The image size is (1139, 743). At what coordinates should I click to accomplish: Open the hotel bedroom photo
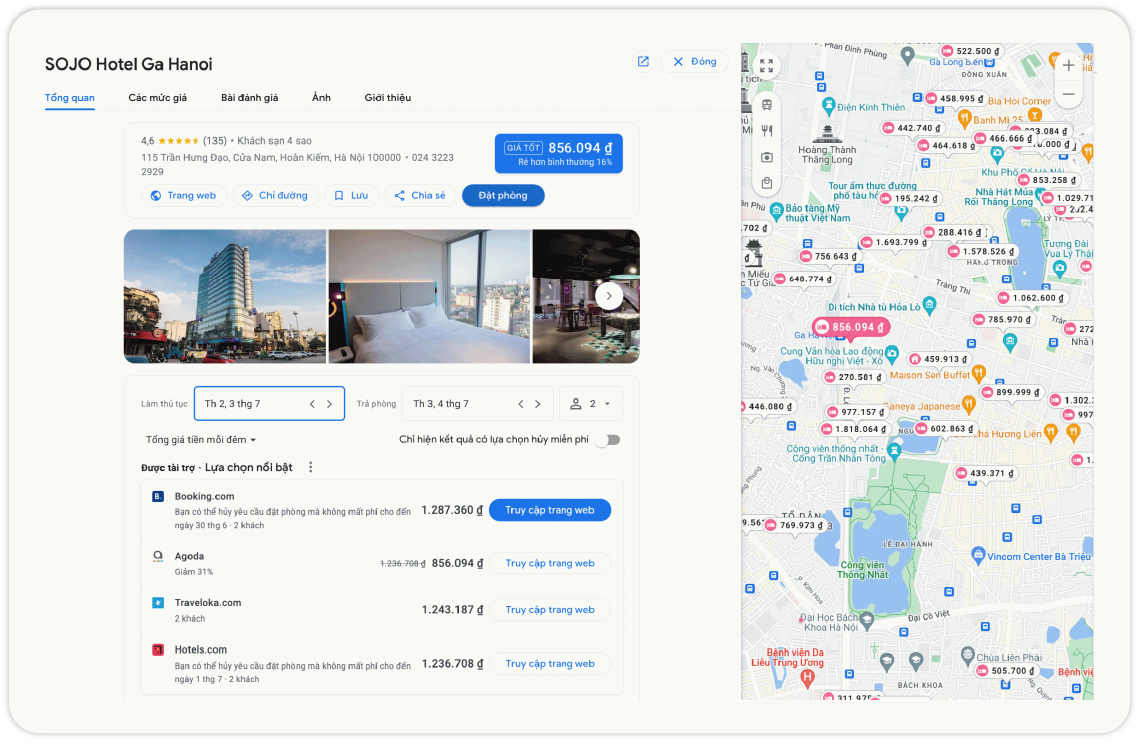429,296
